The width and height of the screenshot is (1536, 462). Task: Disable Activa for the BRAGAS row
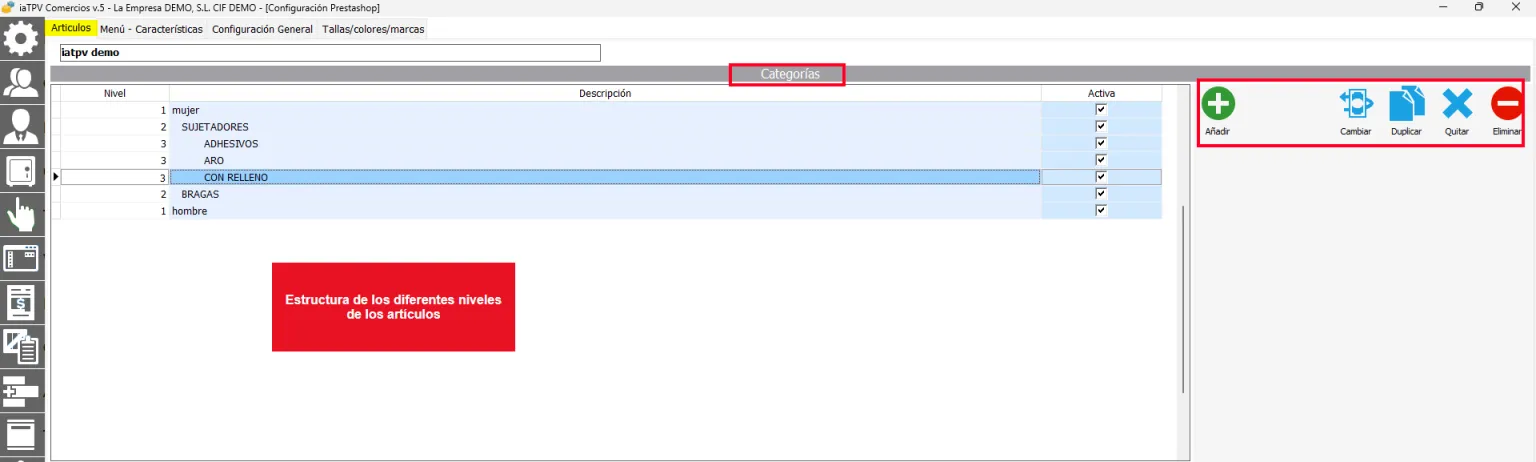coord(1101,194)
